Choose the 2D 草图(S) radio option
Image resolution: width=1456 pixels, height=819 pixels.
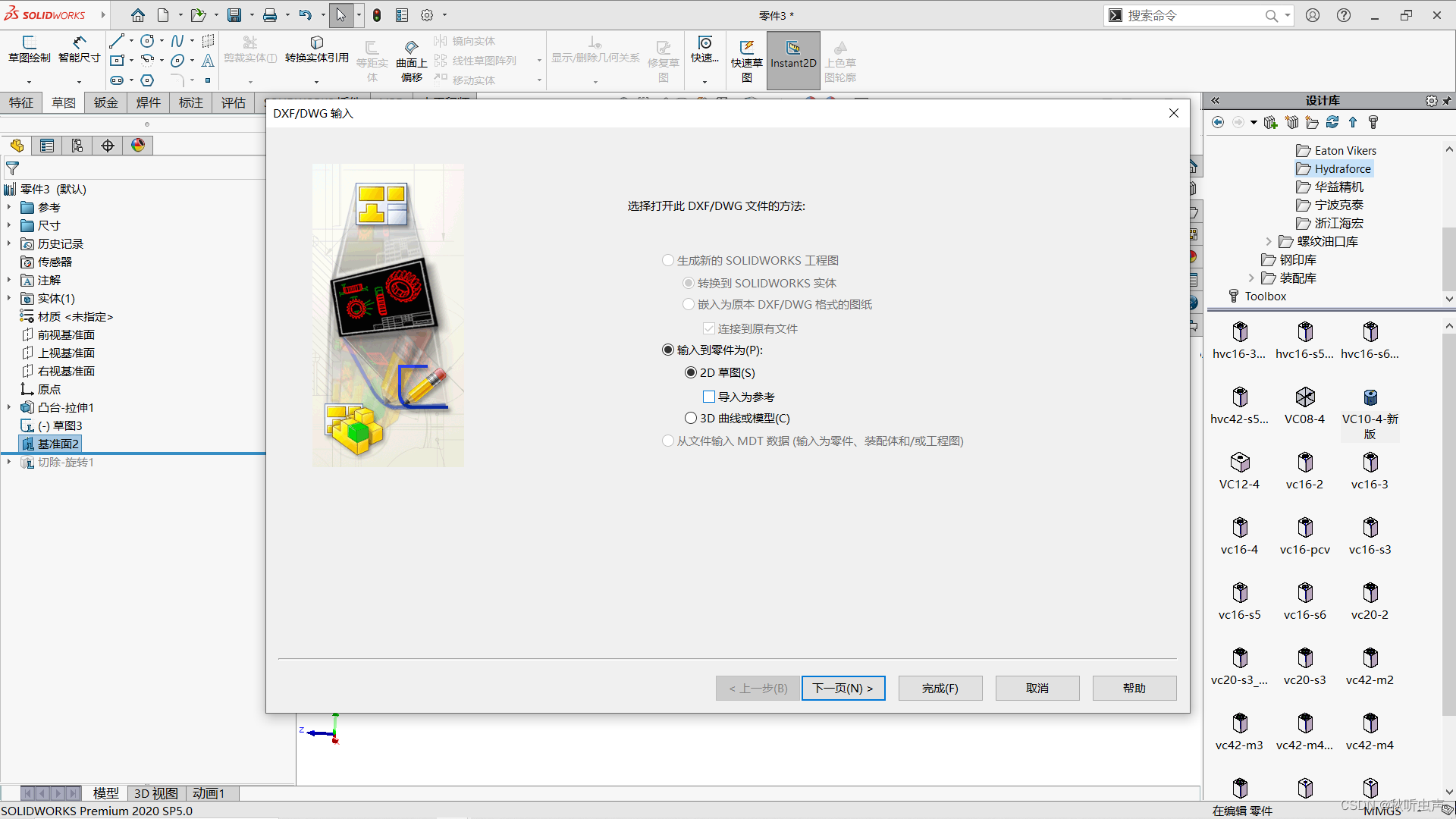point(691,372)
